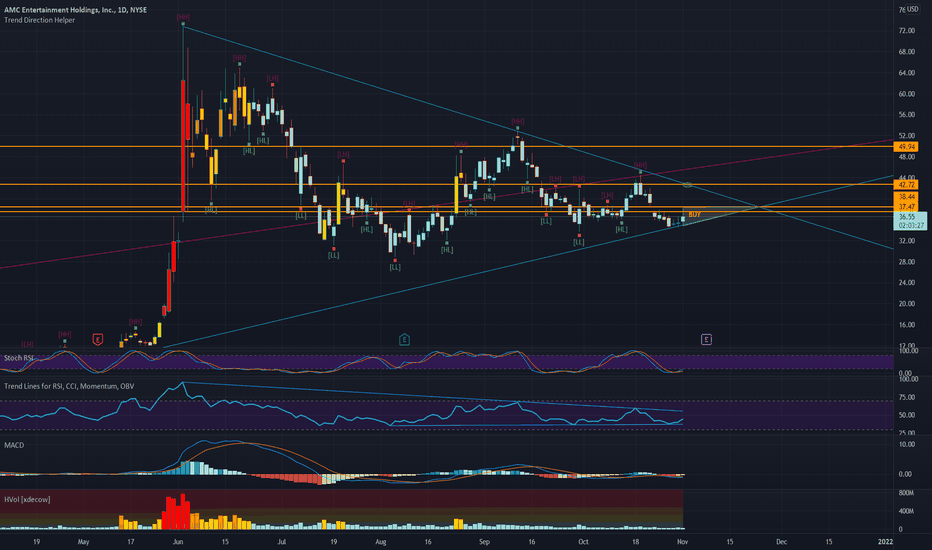Click the 10.00 MACD axis value

click(906, 445)
